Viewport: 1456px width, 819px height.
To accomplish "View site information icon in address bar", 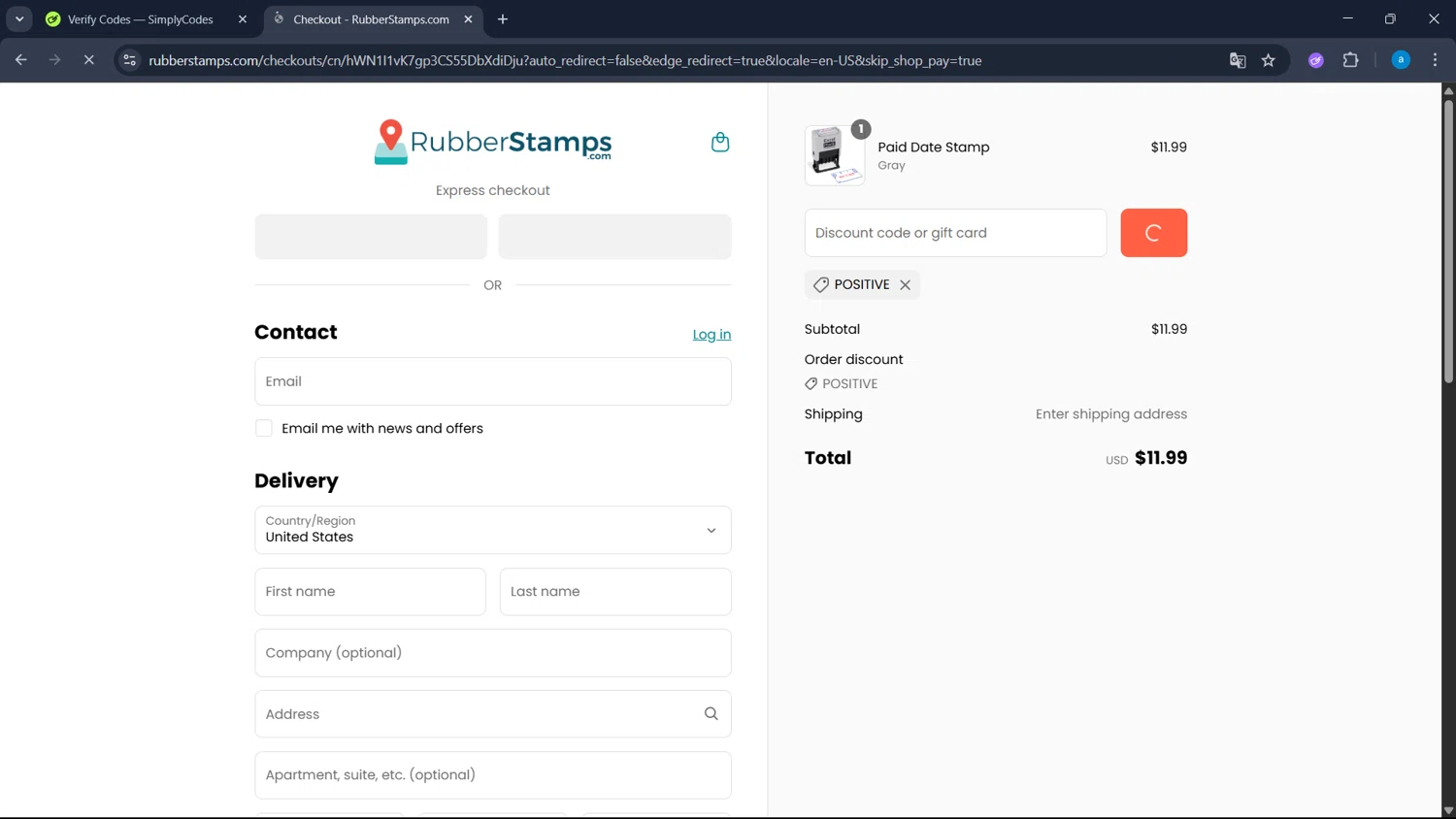I will [129, 60].
